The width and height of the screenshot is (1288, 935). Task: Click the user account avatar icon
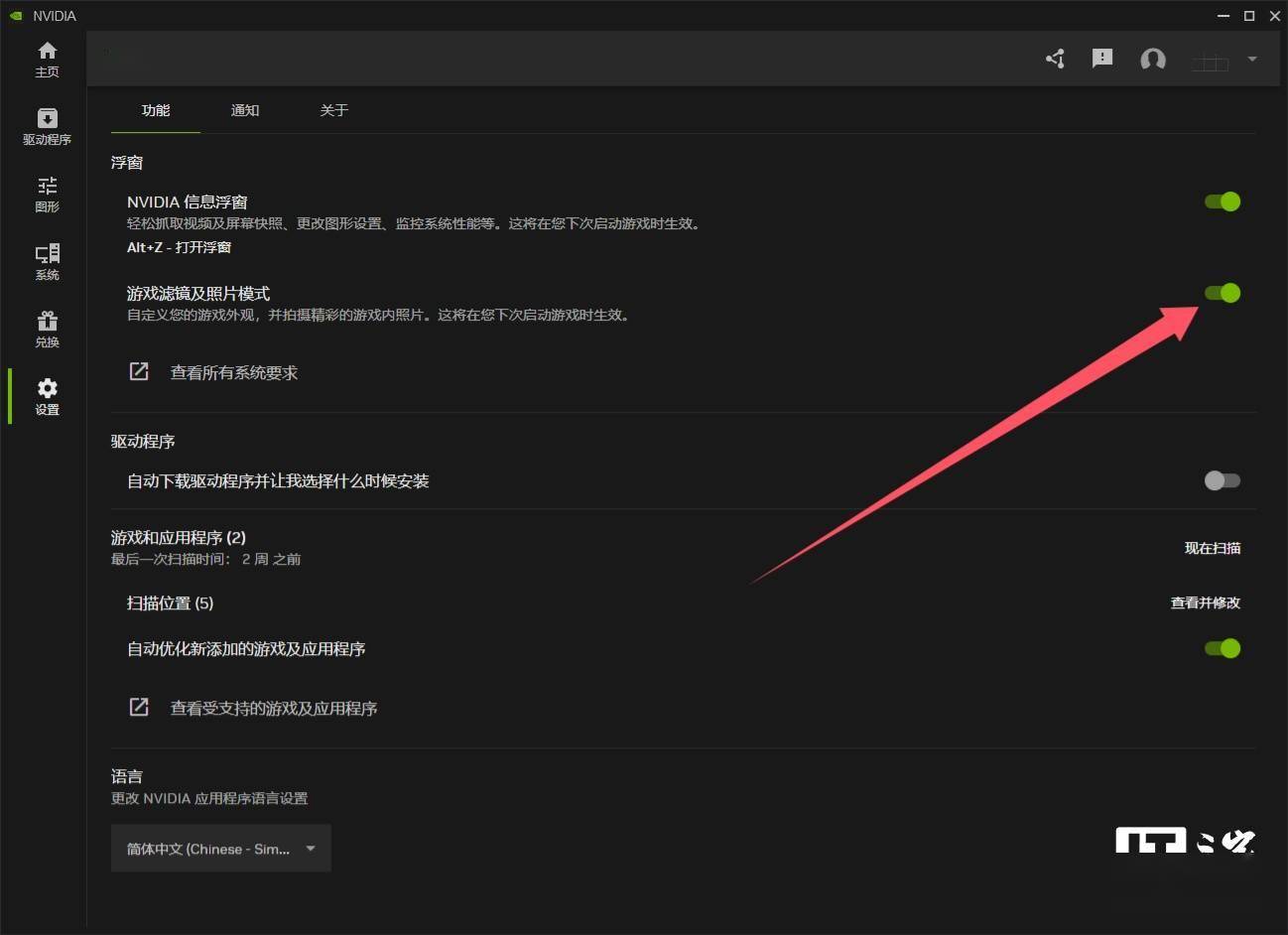1153,60
